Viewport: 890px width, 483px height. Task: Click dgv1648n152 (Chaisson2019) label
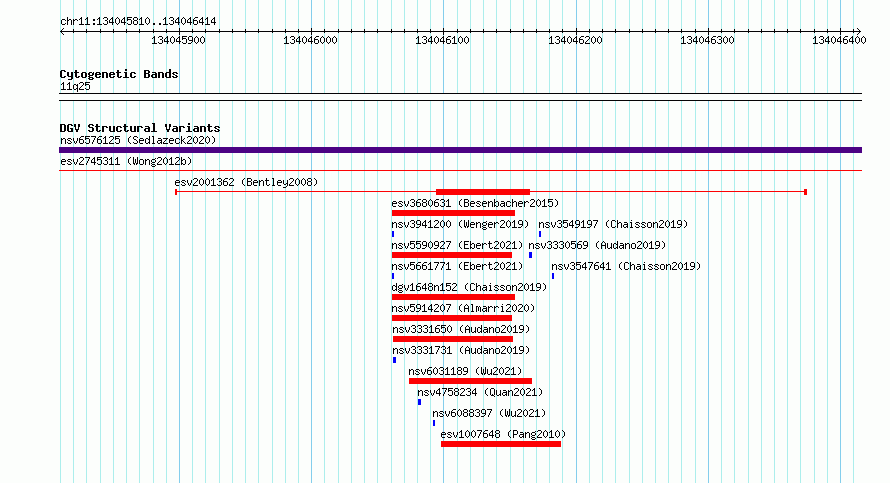(469, 287)
